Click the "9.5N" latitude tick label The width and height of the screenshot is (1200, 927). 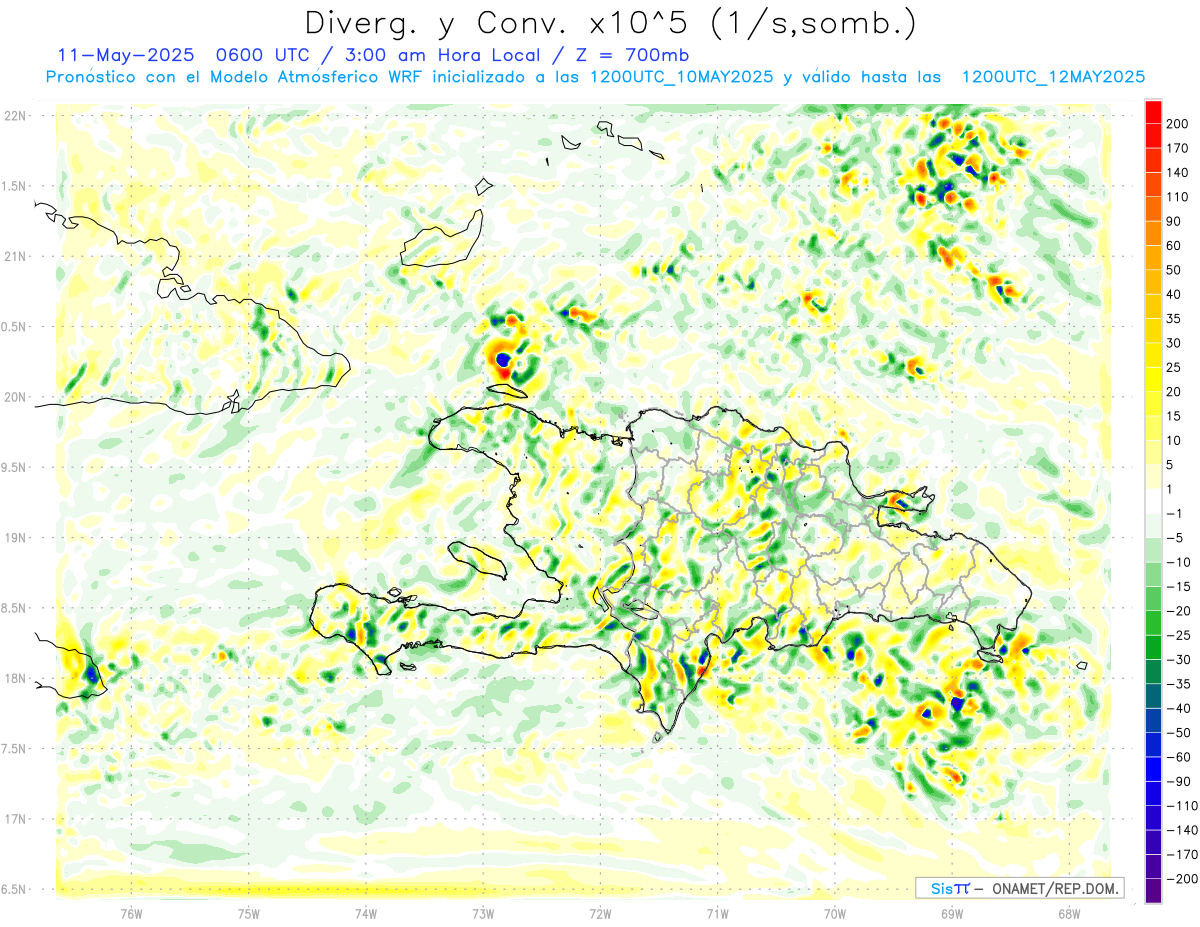click(15, 467)
